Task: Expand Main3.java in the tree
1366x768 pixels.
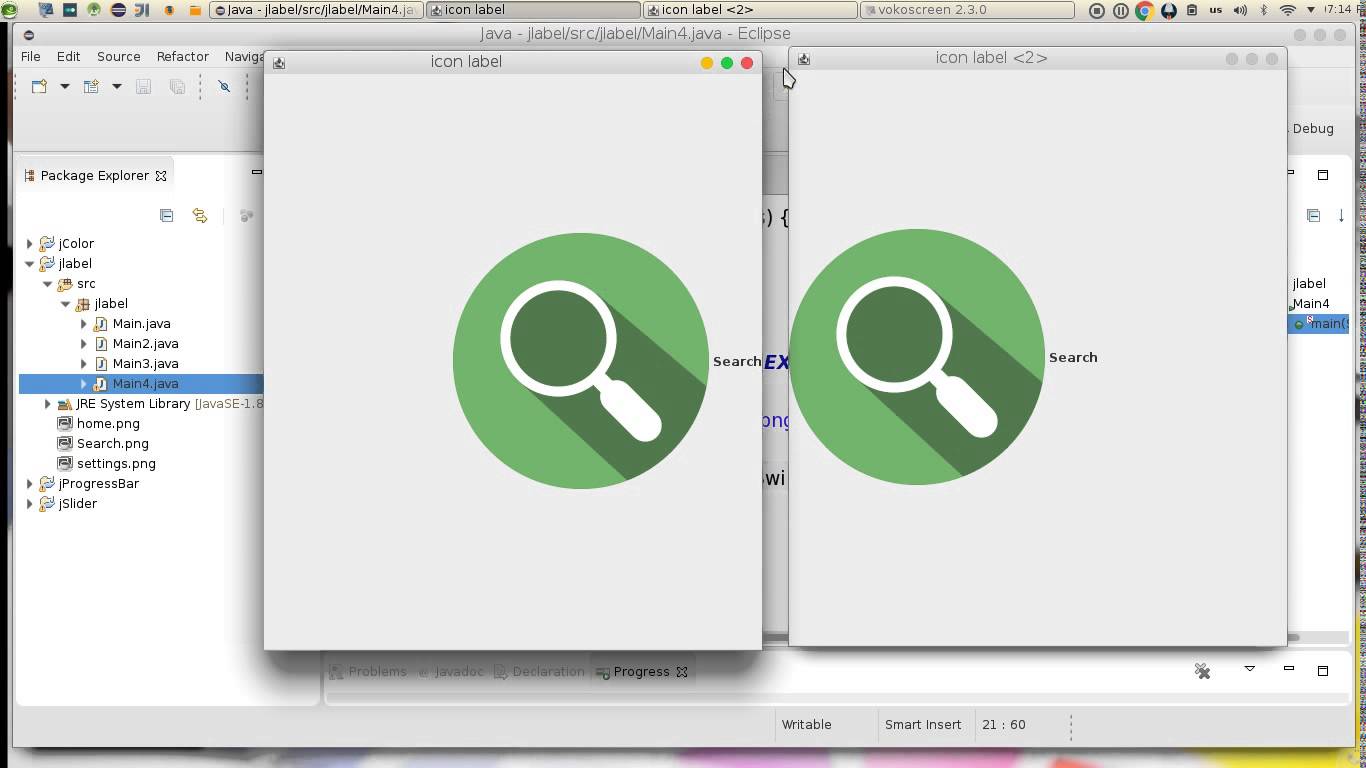Action: point(84,363)
